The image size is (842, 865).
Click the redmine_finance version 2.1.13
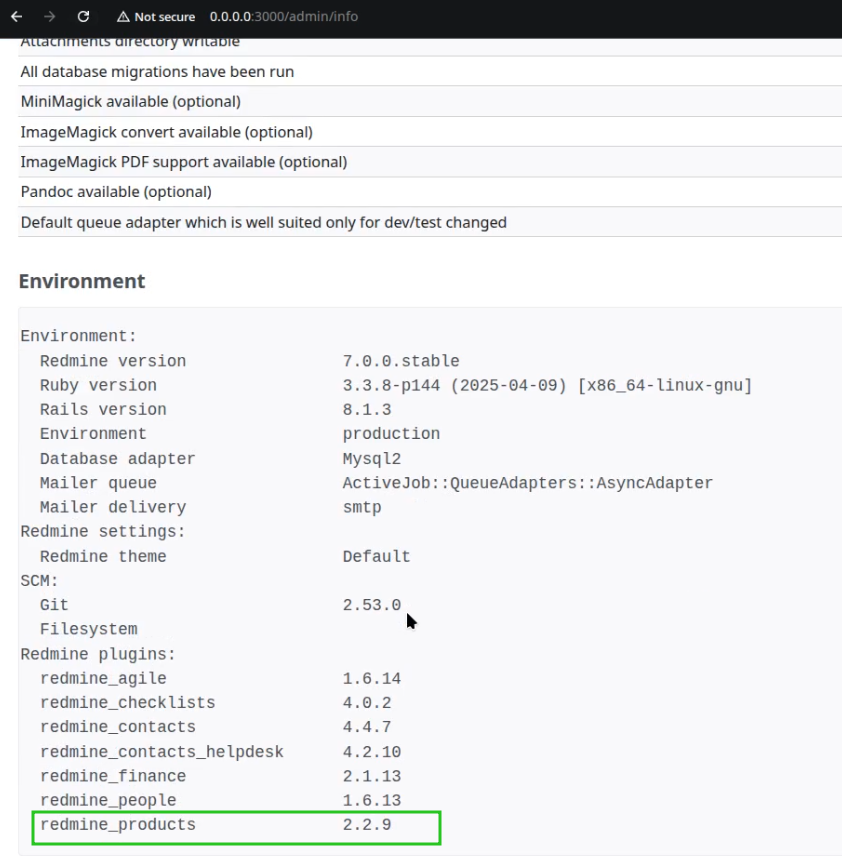pos(371,776)
